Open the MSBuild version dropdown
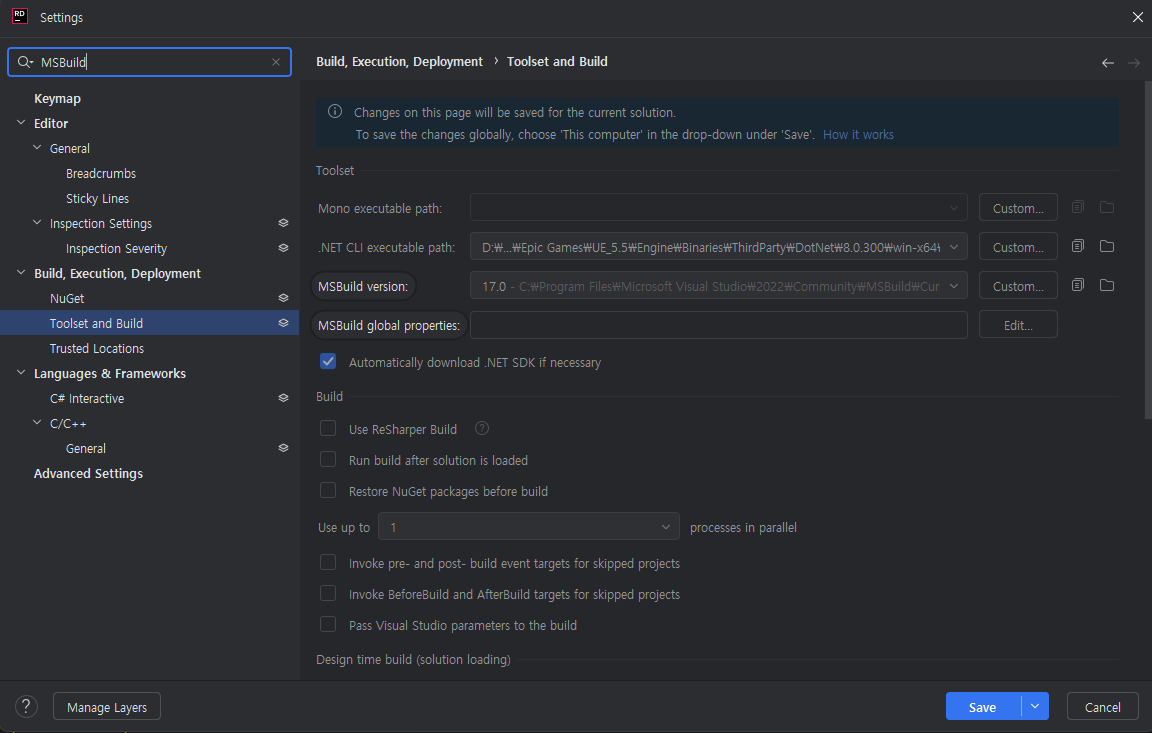Viewport: 1152px width, 733px height. click(x=954, y=286)
